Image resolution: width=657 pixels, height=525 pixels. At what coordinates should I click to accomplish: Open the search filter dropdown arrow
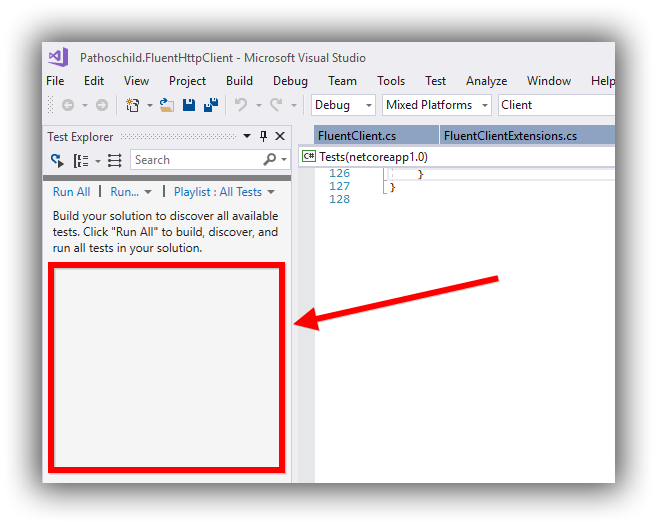(x=284, y=160)
